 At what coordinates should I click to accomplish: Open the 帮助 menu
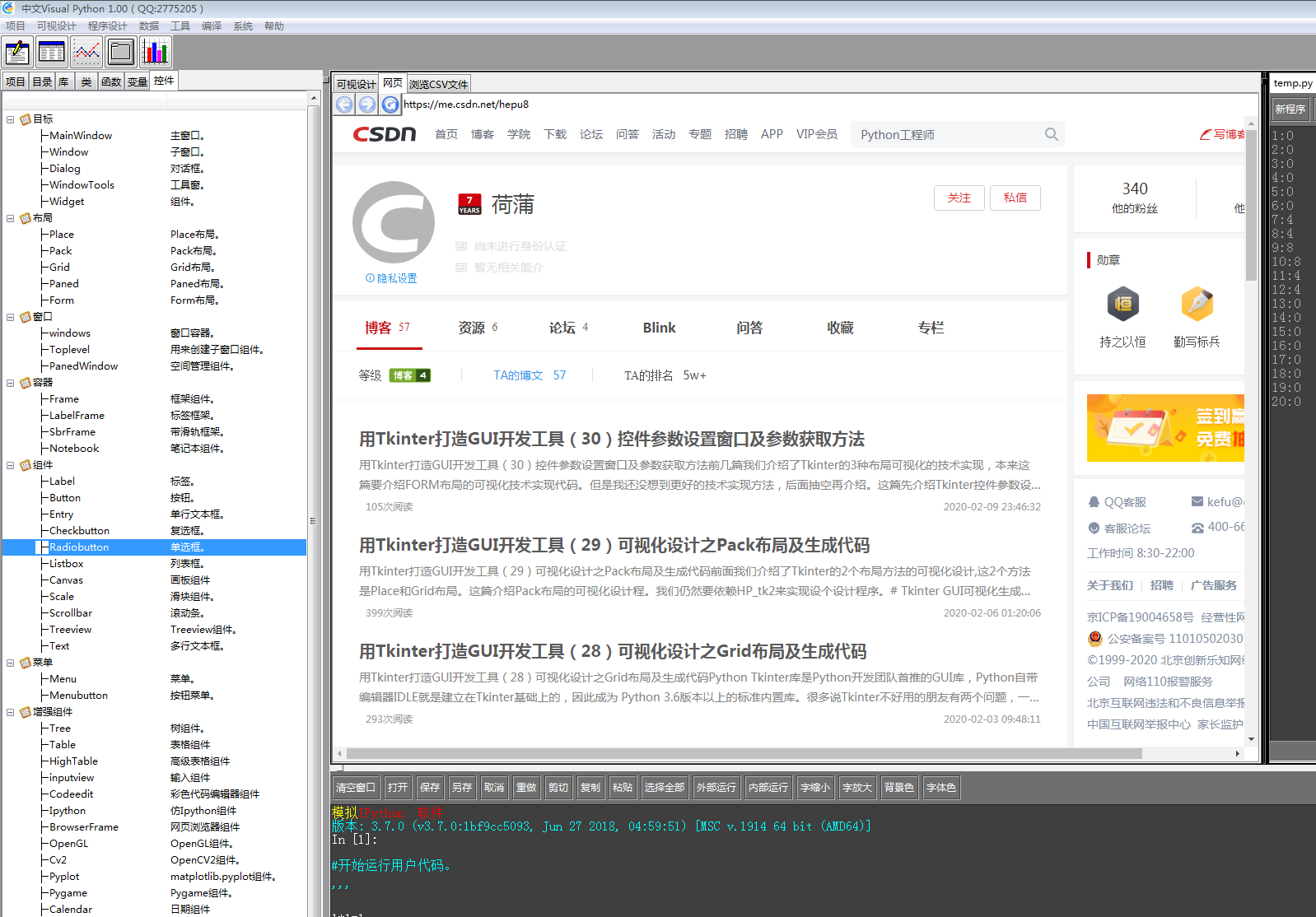pyautogui.click(x=274, y=26)
